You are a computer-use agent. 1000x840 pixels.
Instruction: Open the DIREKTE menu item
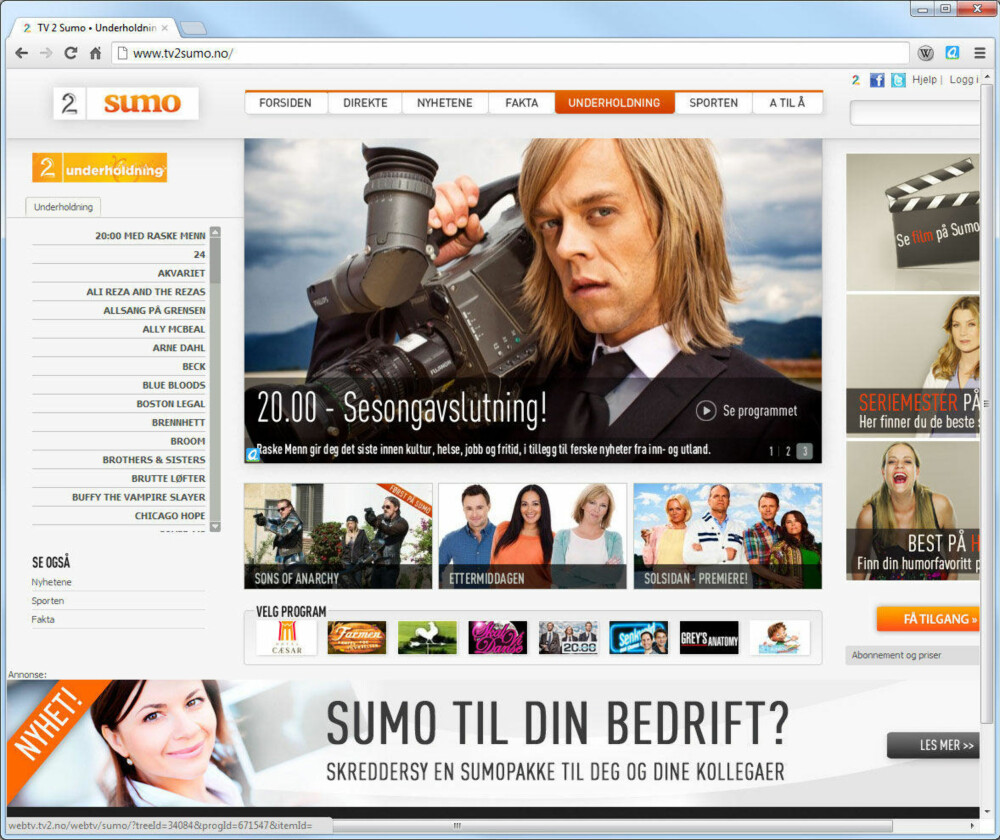pyautogui.click(x=365, y=103)
